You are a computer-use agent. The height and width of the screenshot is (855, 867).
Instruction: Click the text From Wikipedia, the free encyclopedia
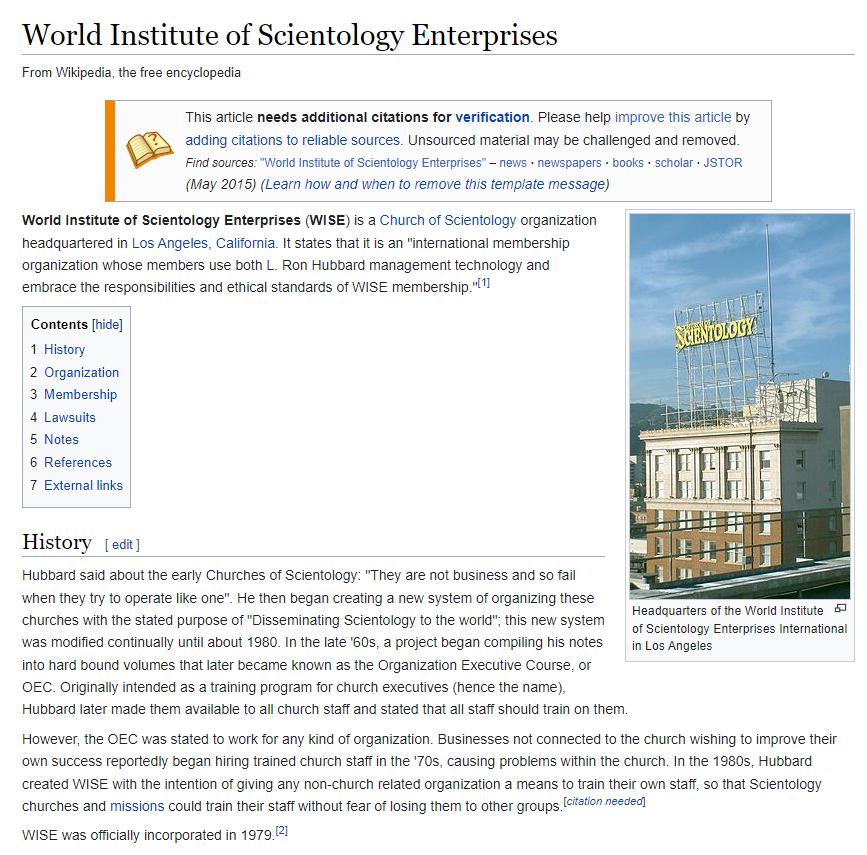pyautogui.click(x=132, y=72)
